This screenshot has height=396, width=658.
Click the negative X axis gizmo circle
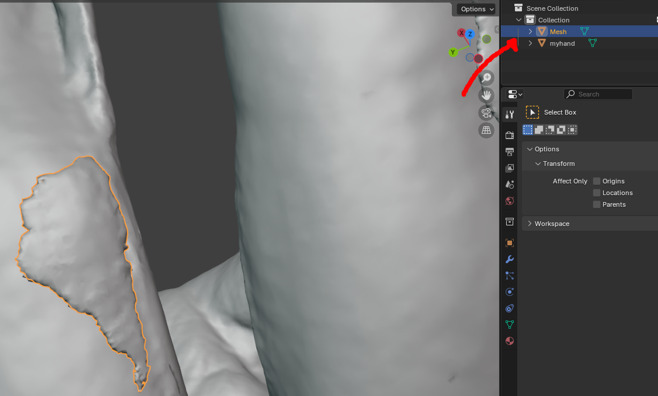pyautogui.click(x=478, y=59)
